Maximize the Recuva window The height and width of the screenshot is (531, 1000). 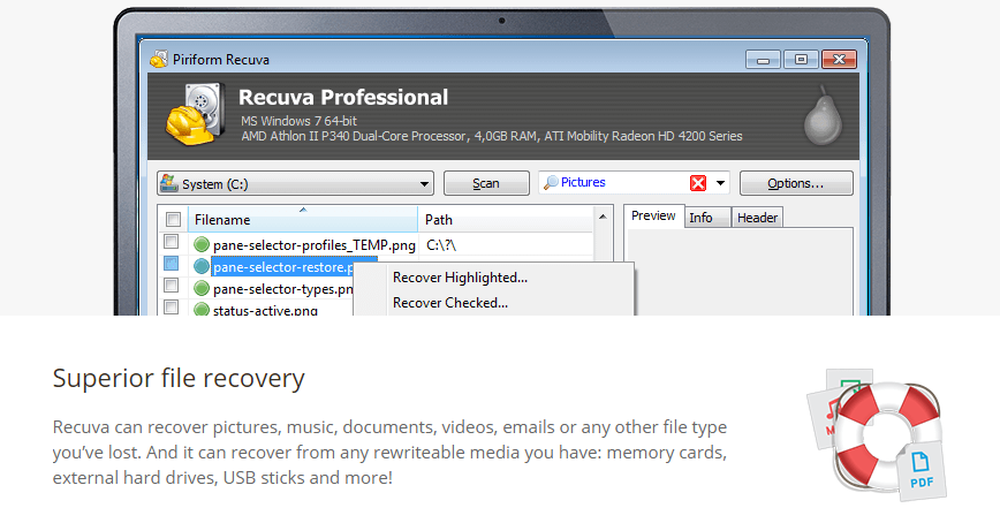[801, 59]
